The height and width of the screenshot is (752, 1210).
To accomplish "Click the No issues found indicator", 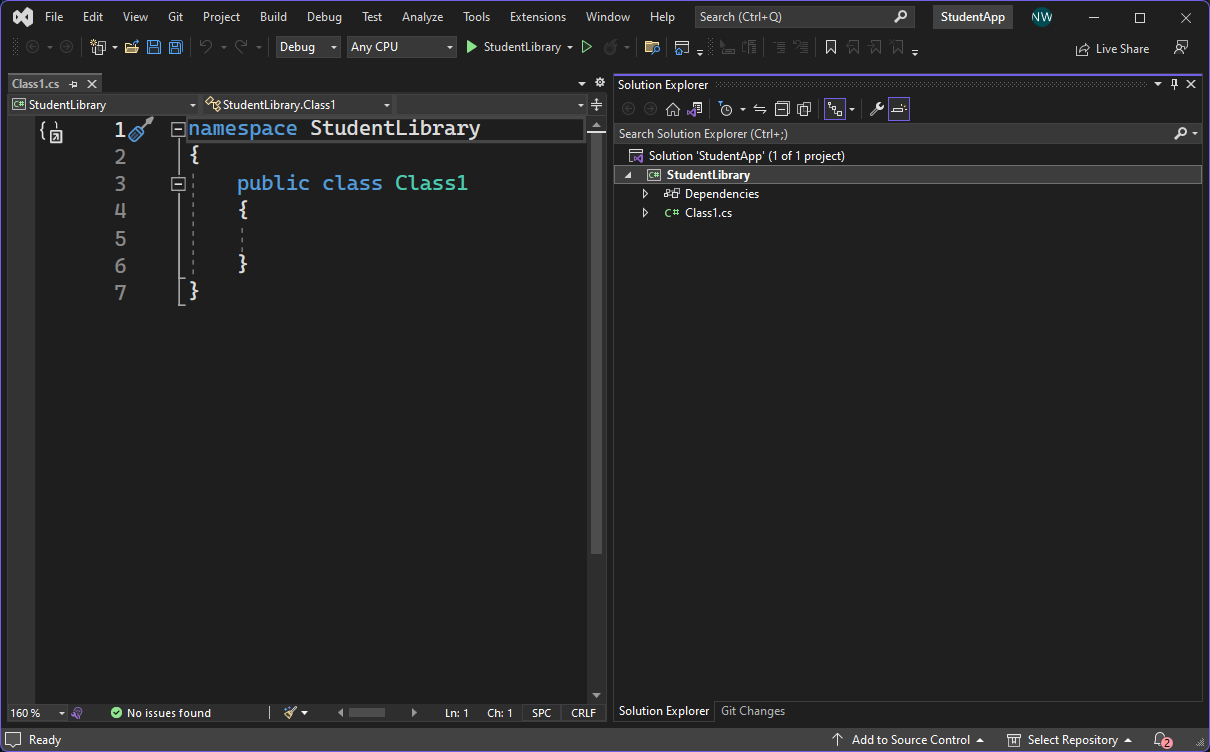I will [x=161, y=713].
